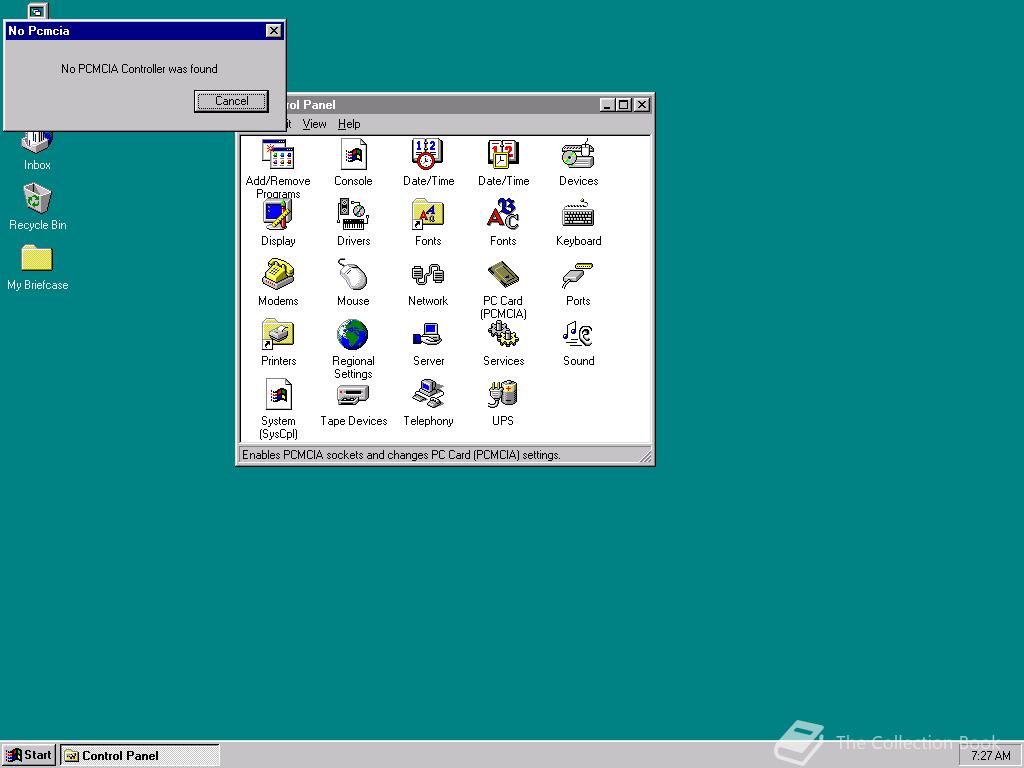Image resolution: width=1024 pixels, height=768 pixels.
Task: Click Cancel in the No Pcmcia dialog
Action: pyautogui.click(x=231, y=101)
